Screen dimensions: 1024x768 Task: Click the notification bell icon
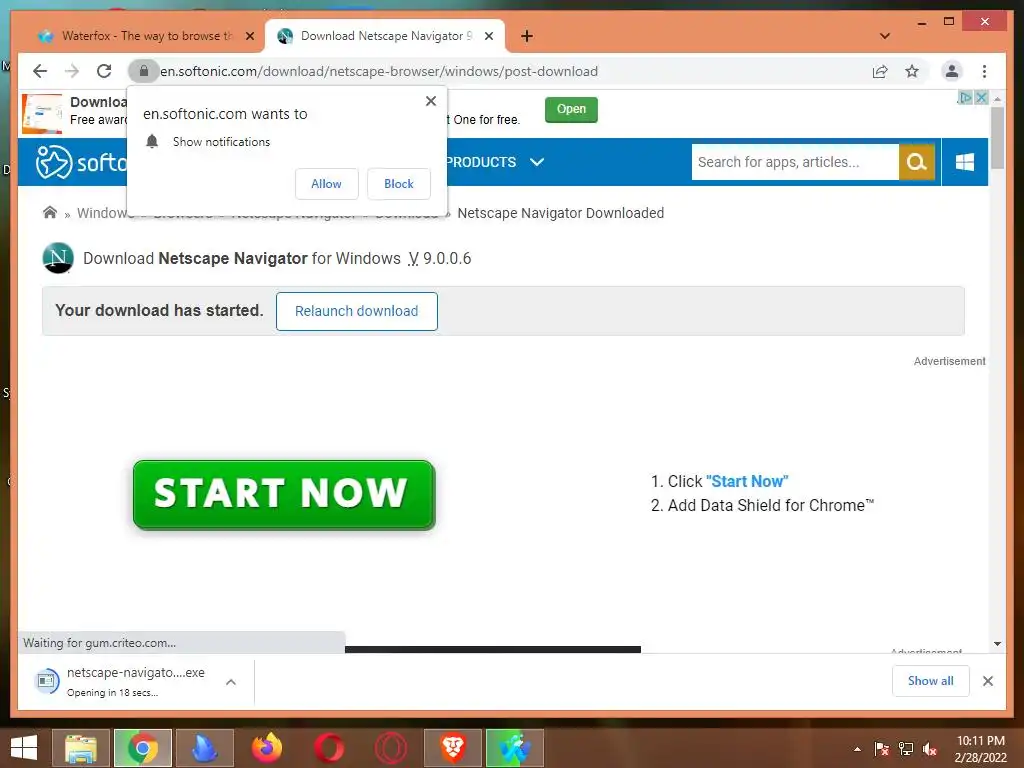point(152,142)
